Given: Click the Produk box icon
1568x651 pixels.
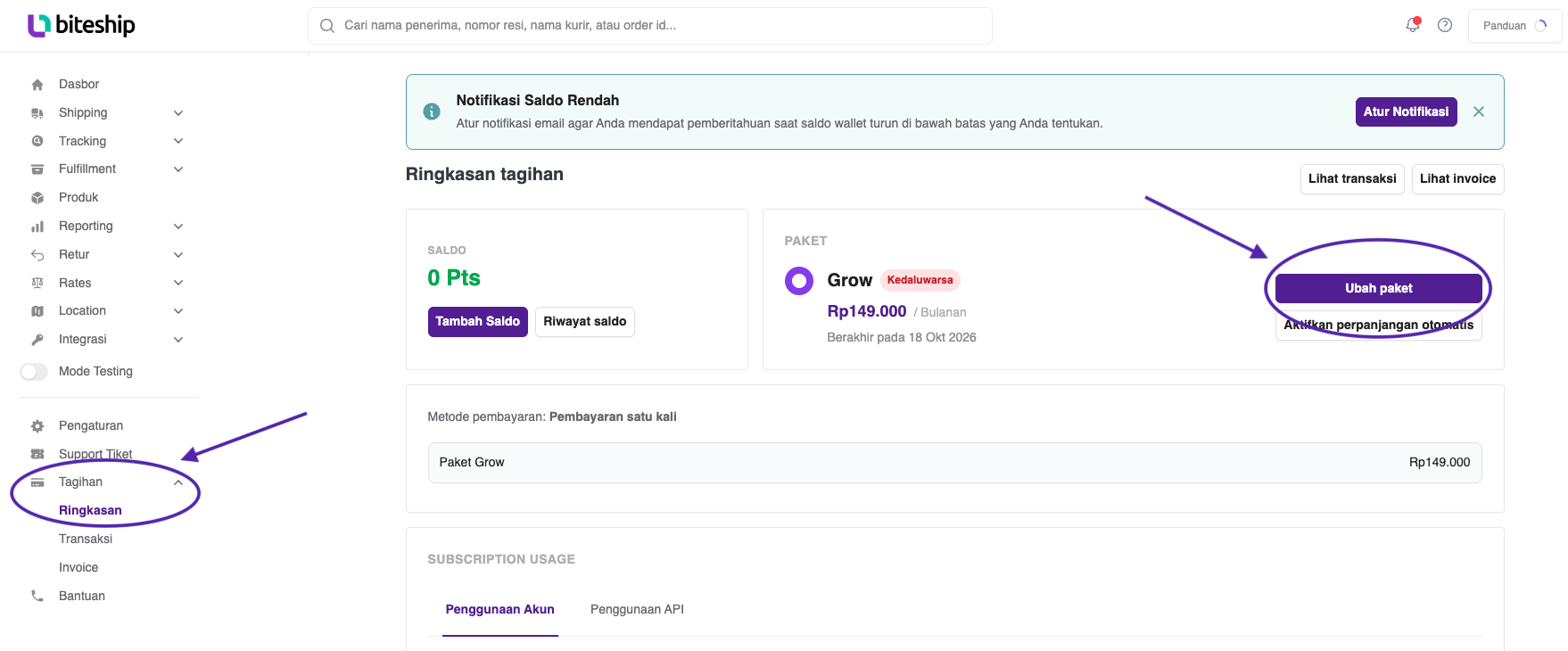Looking at the screenshot, I should click(37, 198).
